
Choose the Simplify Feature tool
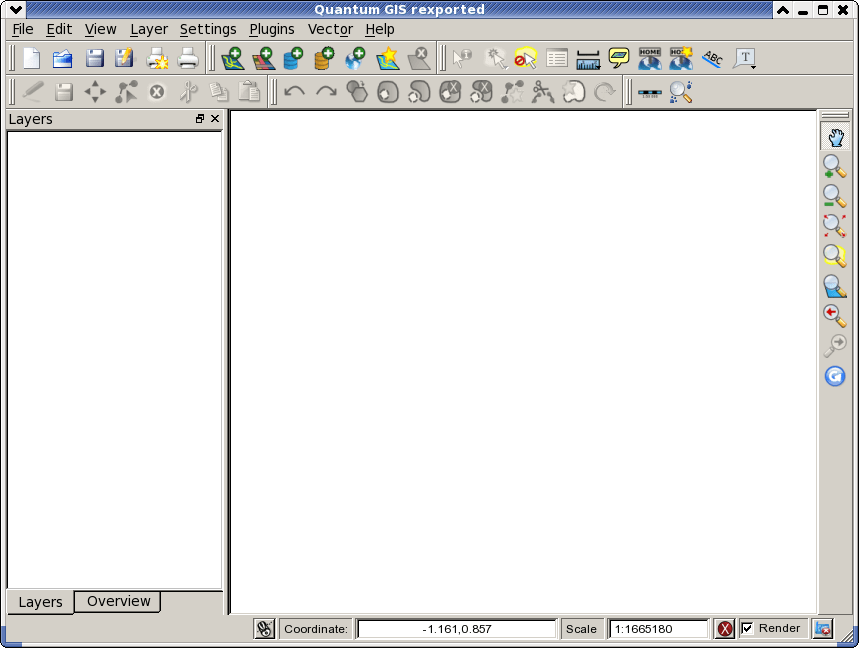coord(357,91)
